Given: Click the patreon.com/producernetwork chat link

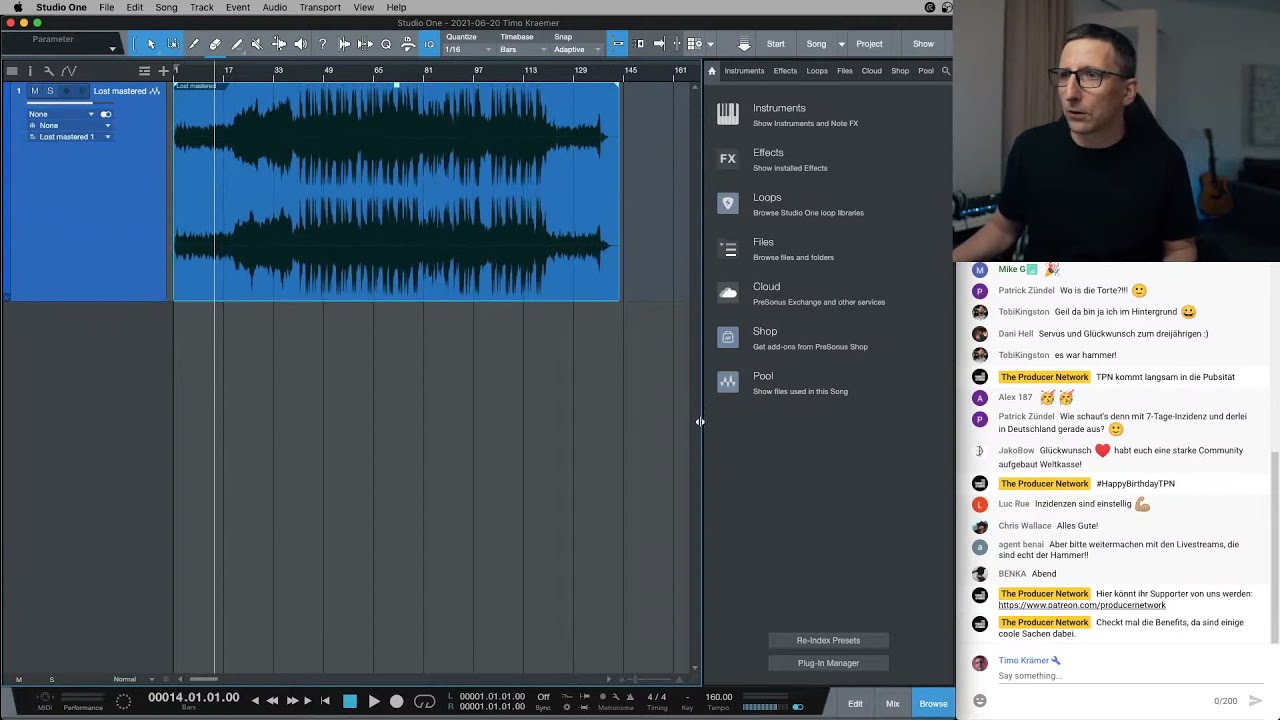Looking at the screenshot, I should [x=1082, y=605].
